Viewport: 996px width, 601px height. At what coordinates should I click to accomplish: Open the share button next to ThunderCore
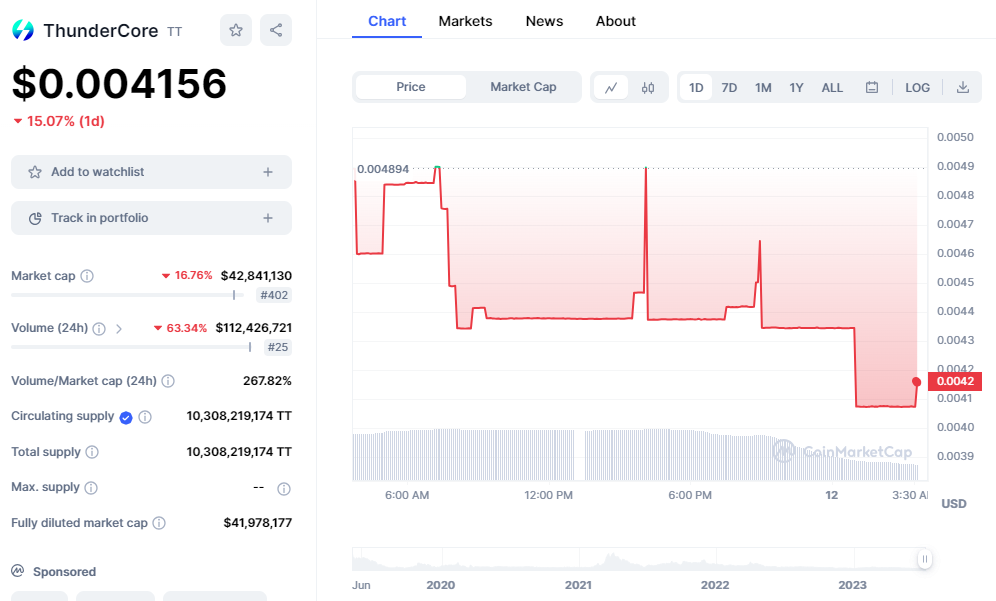(x=276, y=30)
